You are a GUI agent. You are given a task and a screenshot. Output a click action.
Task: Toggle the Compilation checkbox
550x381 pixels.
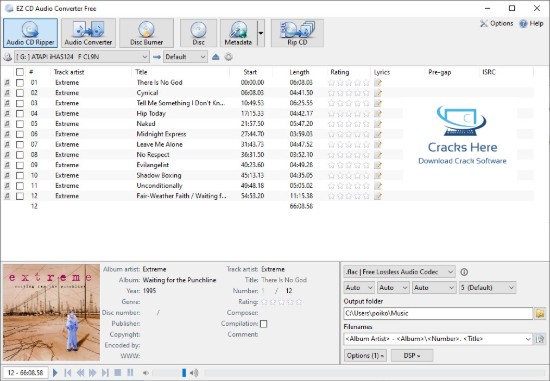click(x=263, y=324)
